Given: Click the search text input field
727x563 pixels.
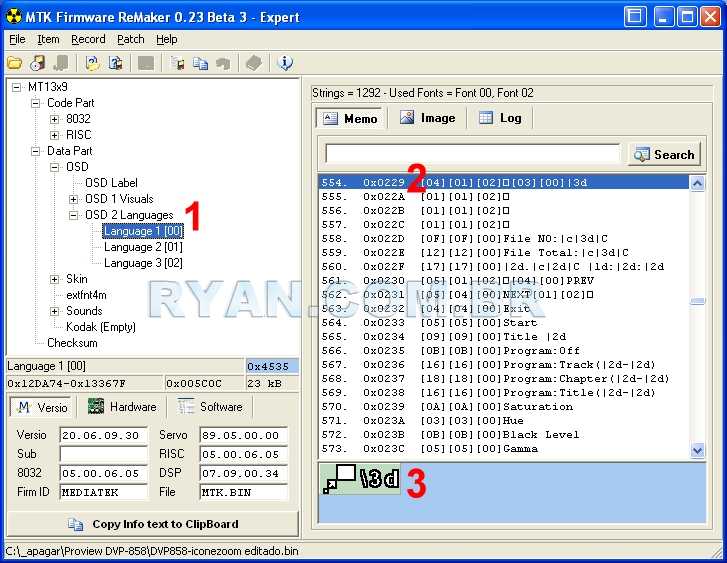Looking at the screenshot, I should click(x=473, y=154).
